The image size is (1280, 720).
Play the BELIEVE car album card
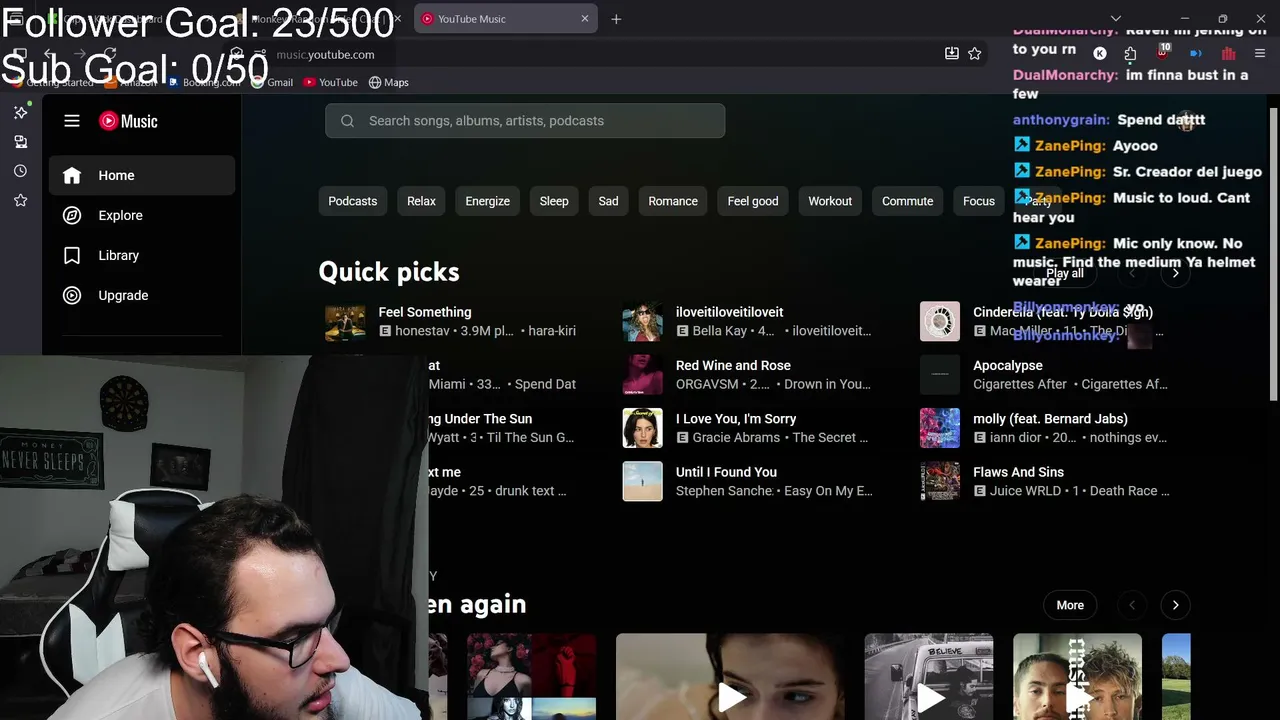tap(929, 677)
